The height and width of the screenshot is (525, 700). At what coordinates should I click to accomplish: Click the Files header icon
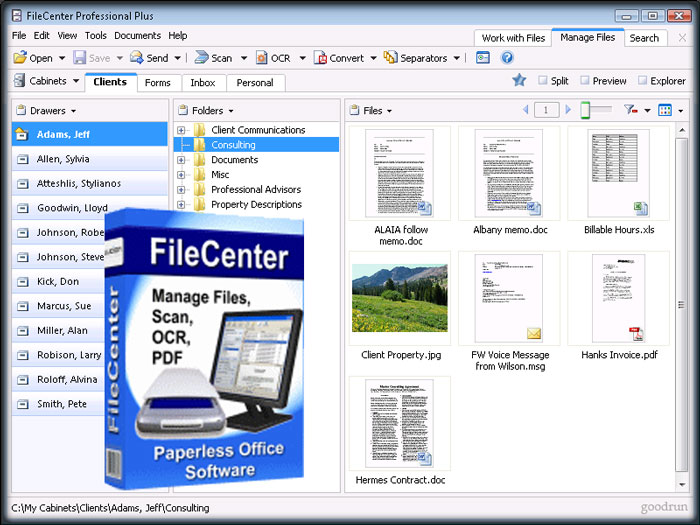pyautogui.click(x=354, y=110)
